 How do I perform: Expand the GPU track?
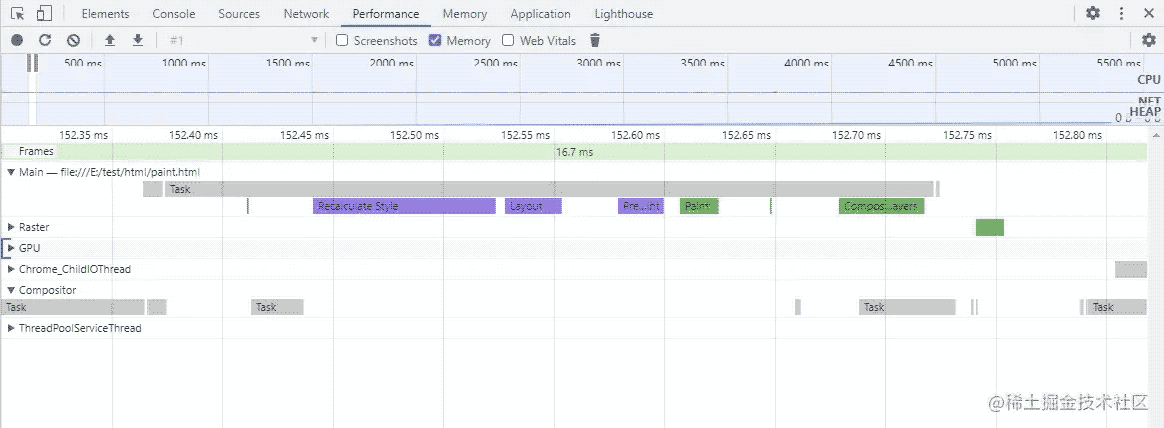(x=11, y=248)
